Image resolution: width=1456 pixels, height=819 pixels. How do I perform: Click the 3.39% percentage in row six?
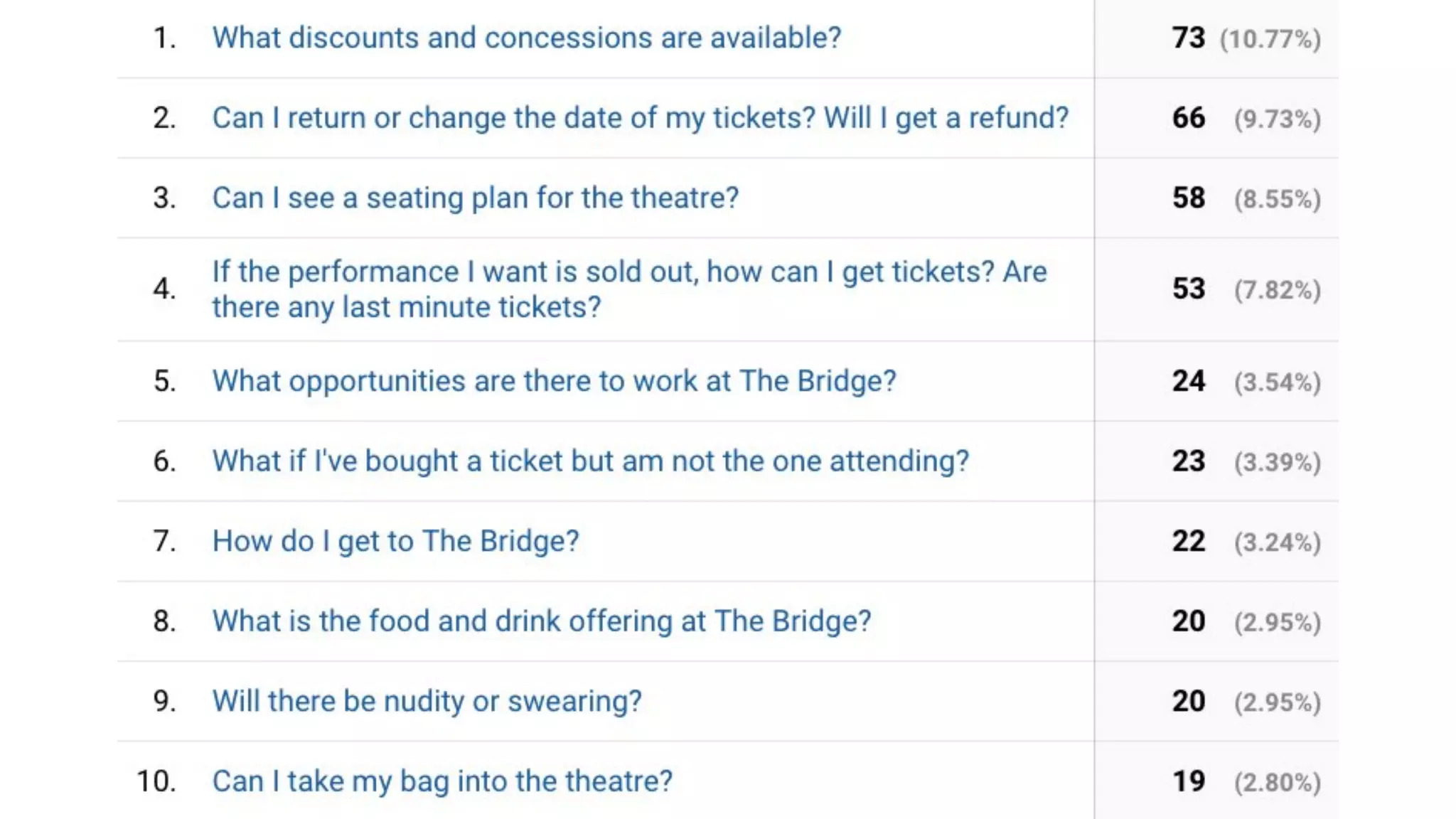1277,463
